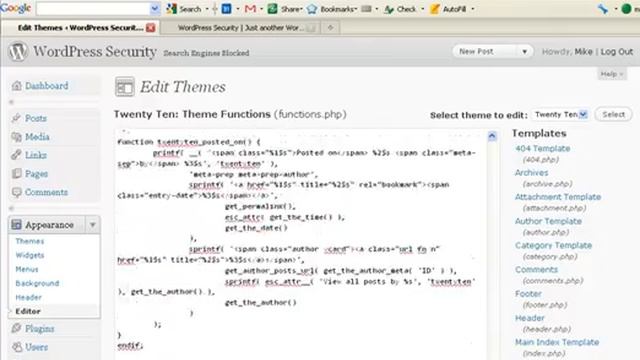Open Check dropdown arrow in toolbar
This screenshot has width=640, height=360.
tap(422, 9)
